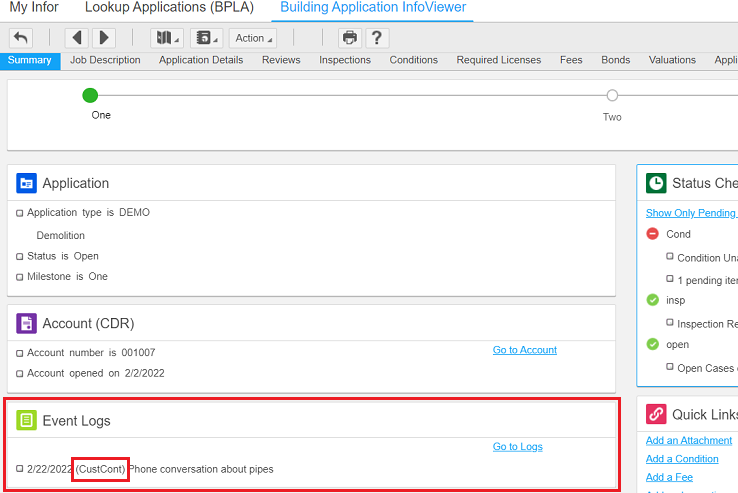Follow the Go to Logs link
This screenshot has width=738, height=493.
517,446
